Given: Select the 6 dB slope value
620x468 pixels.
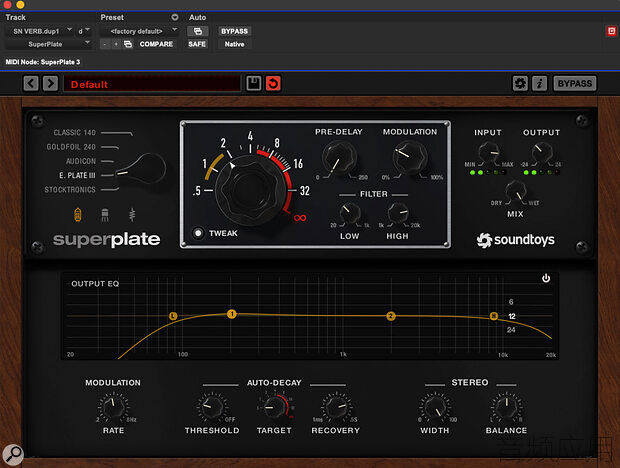Looking at the screenshot, I should [x=511, y=302].
